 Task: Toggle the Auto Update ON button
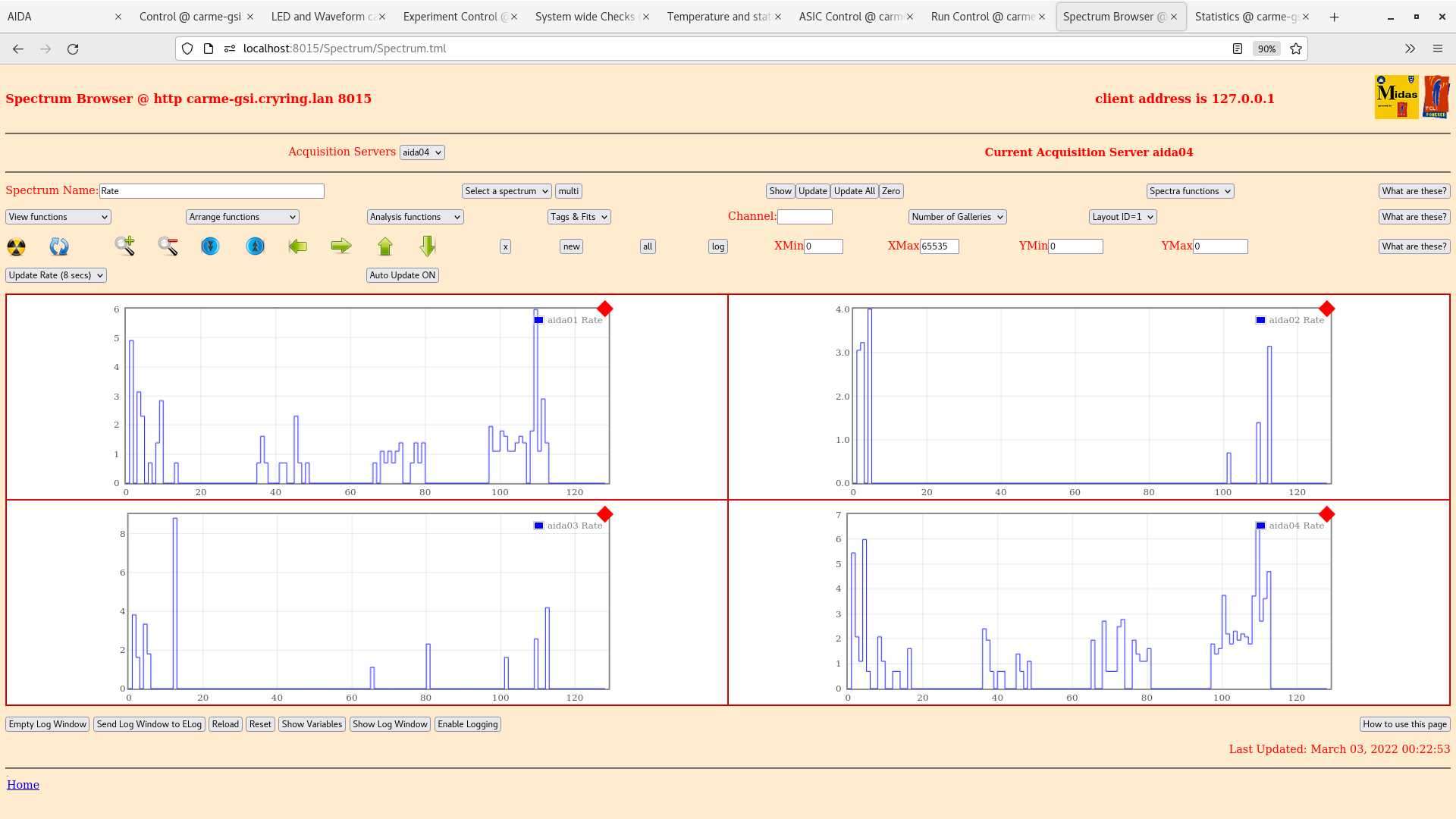pos(403,275)
